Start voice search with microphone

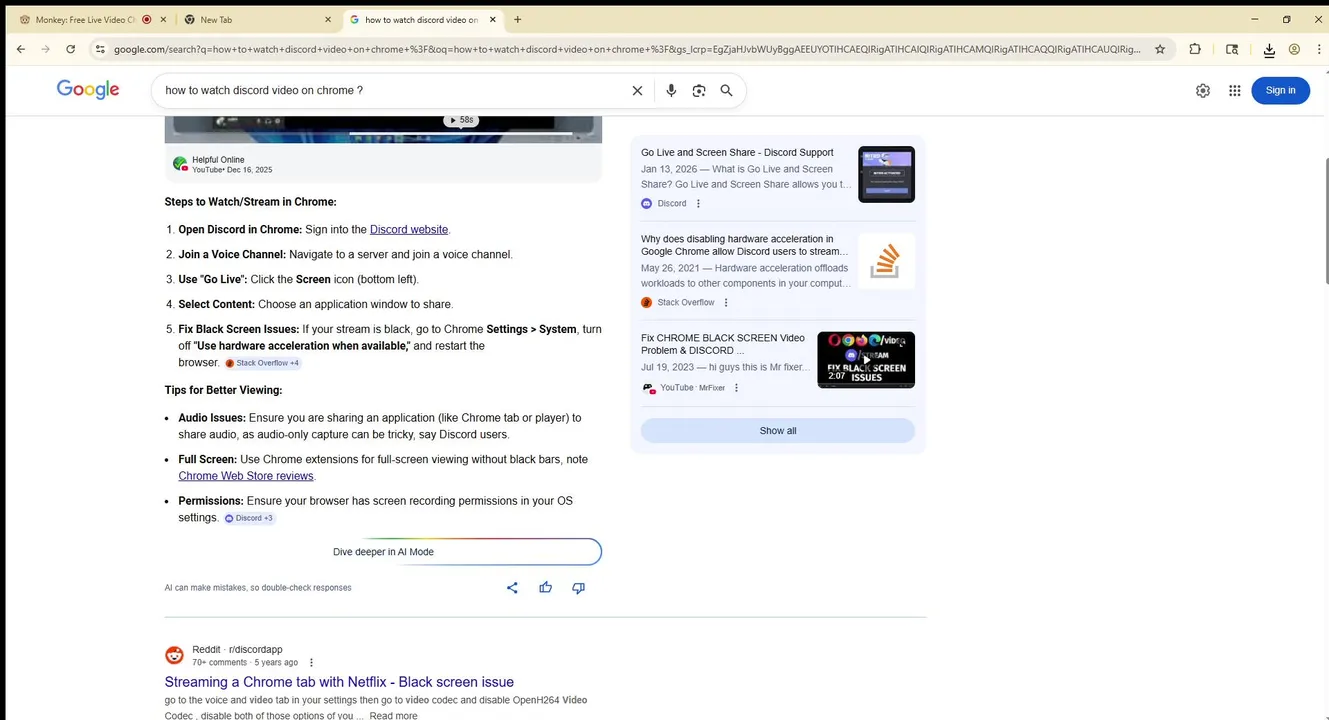click(671, 90)
